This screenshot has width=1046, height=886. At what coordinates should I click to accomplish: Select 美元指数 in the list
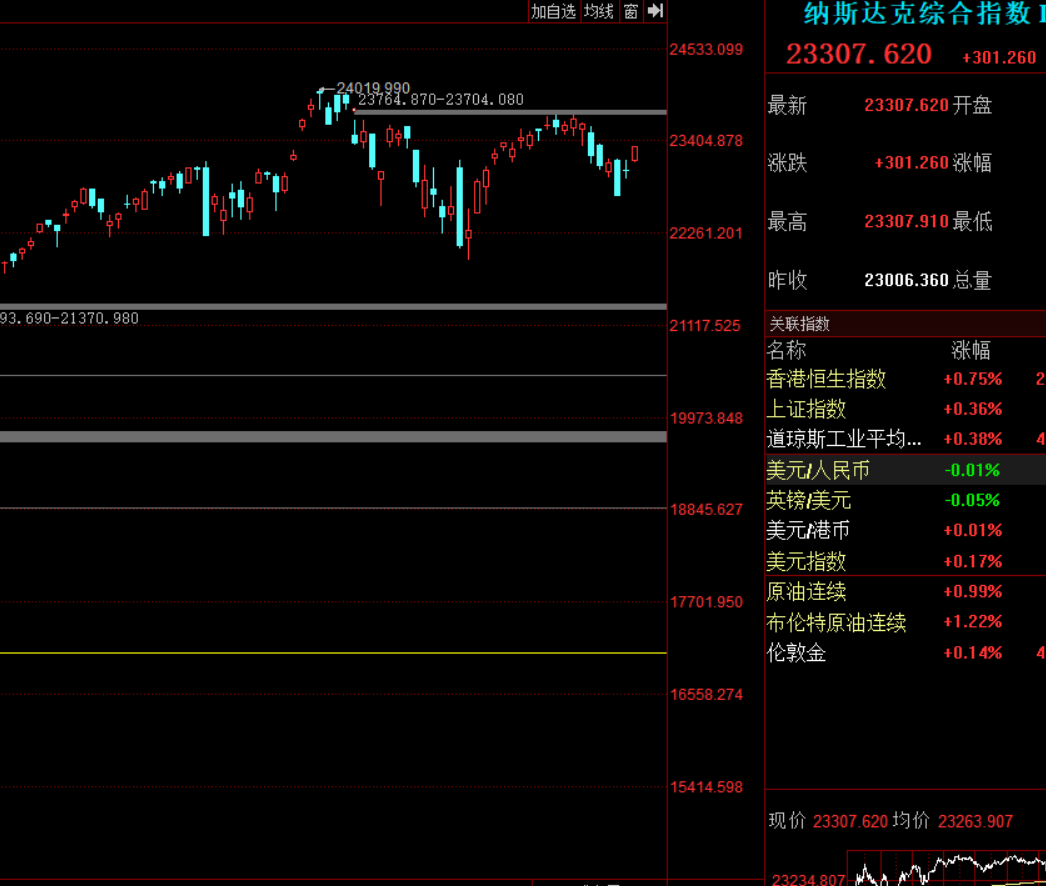coord(806,561)
